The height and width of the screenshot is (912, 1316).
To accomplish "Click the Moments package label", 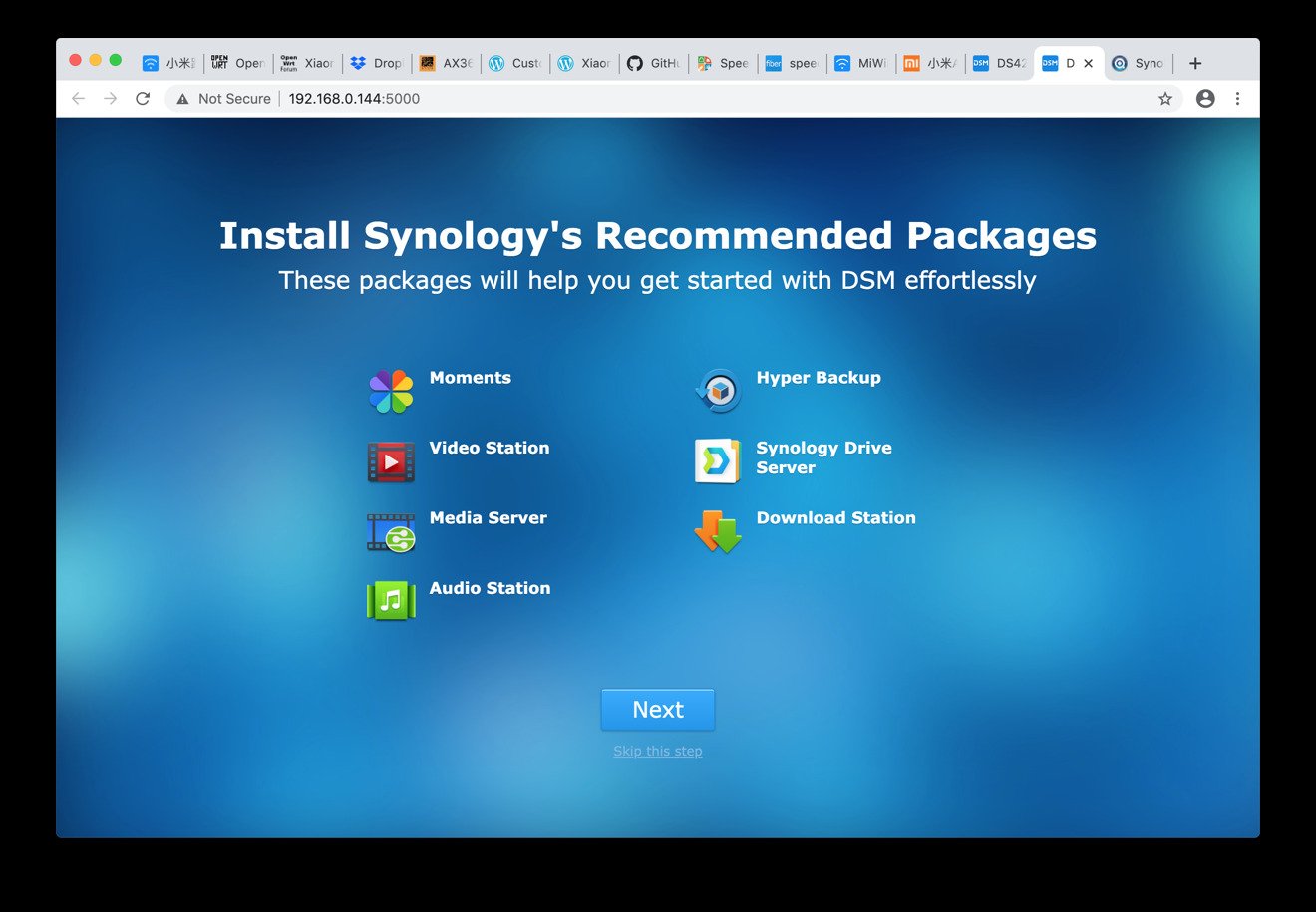I will pyautogui.click(x=471, y=378).
